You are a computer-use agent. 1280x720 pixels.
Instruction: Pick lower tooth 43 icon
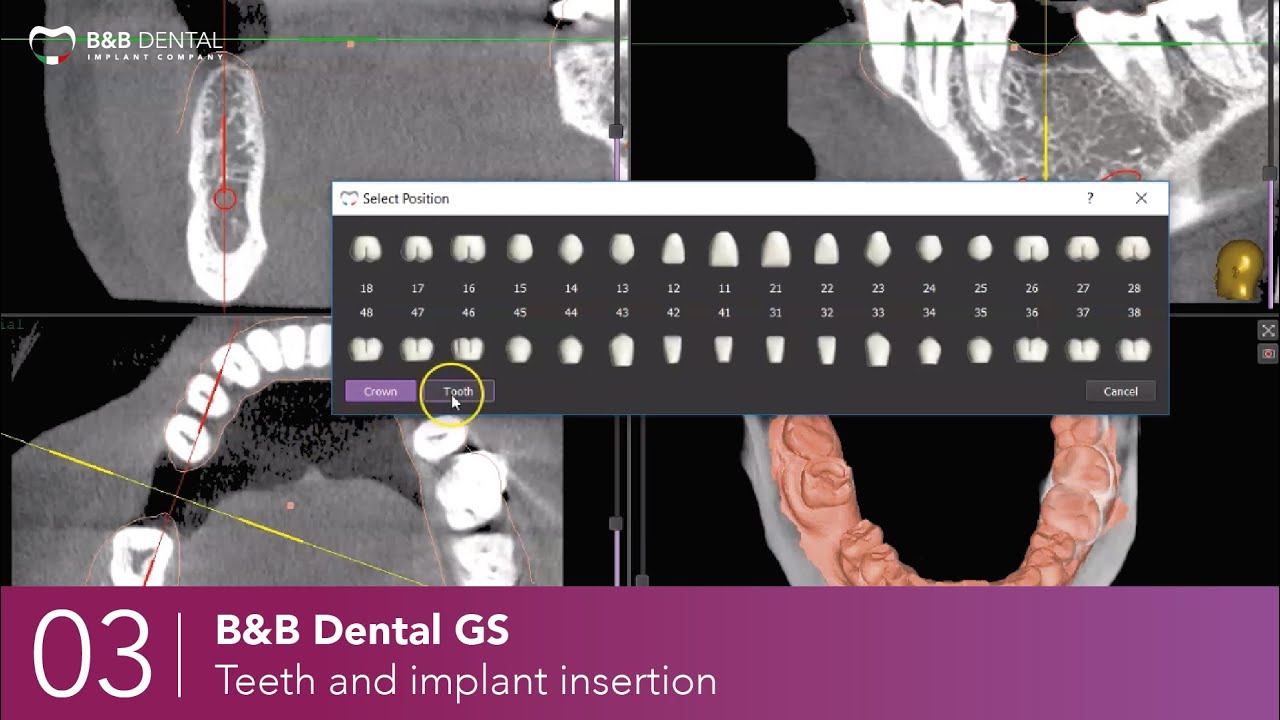622,349
